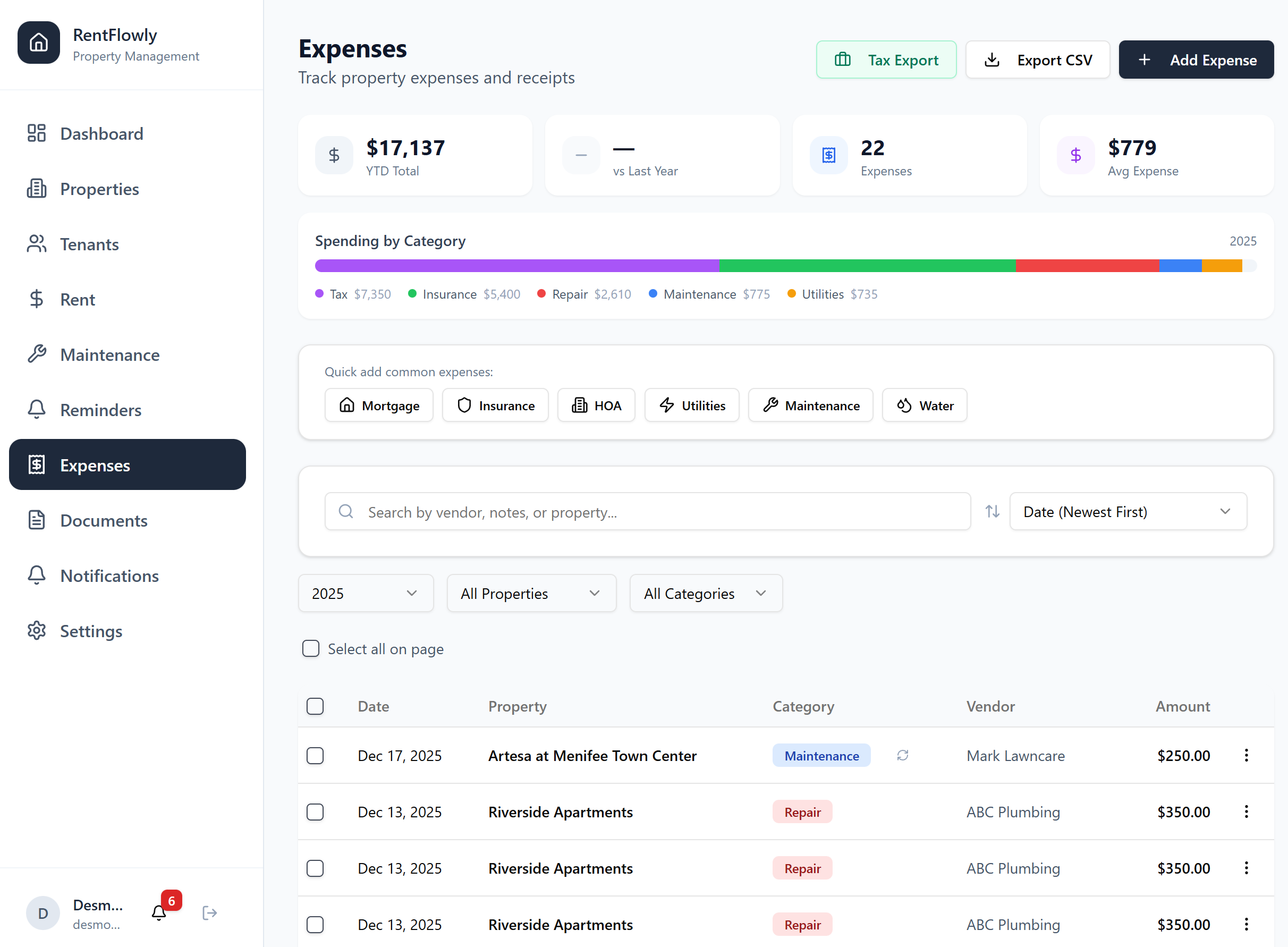Screen dimensions: 1288x947
Task: Click the logout arrow icon
Action: [x=210, y=912]
